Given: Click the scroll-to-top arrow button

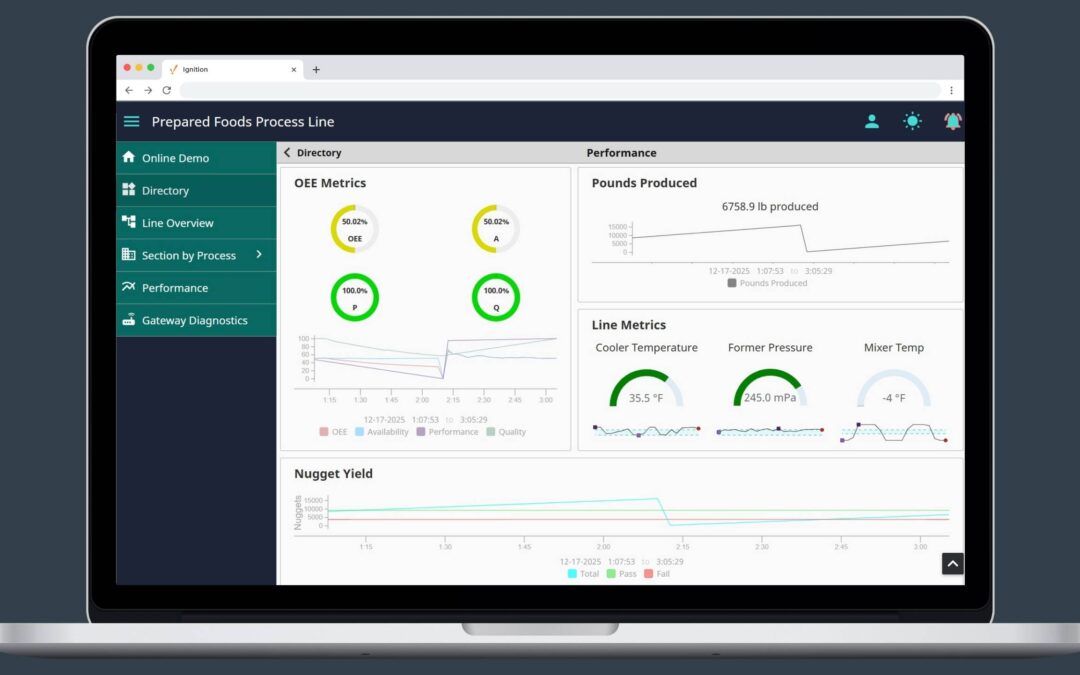Looking at the screenshot, I should click(952, 563).
